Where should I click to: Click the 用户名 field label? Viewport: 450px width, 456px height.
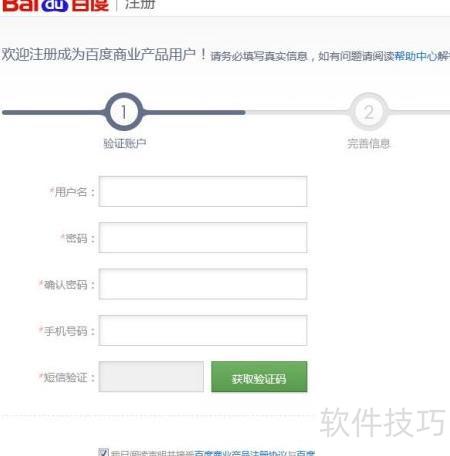pyautogui.click(x=71, y=192)
